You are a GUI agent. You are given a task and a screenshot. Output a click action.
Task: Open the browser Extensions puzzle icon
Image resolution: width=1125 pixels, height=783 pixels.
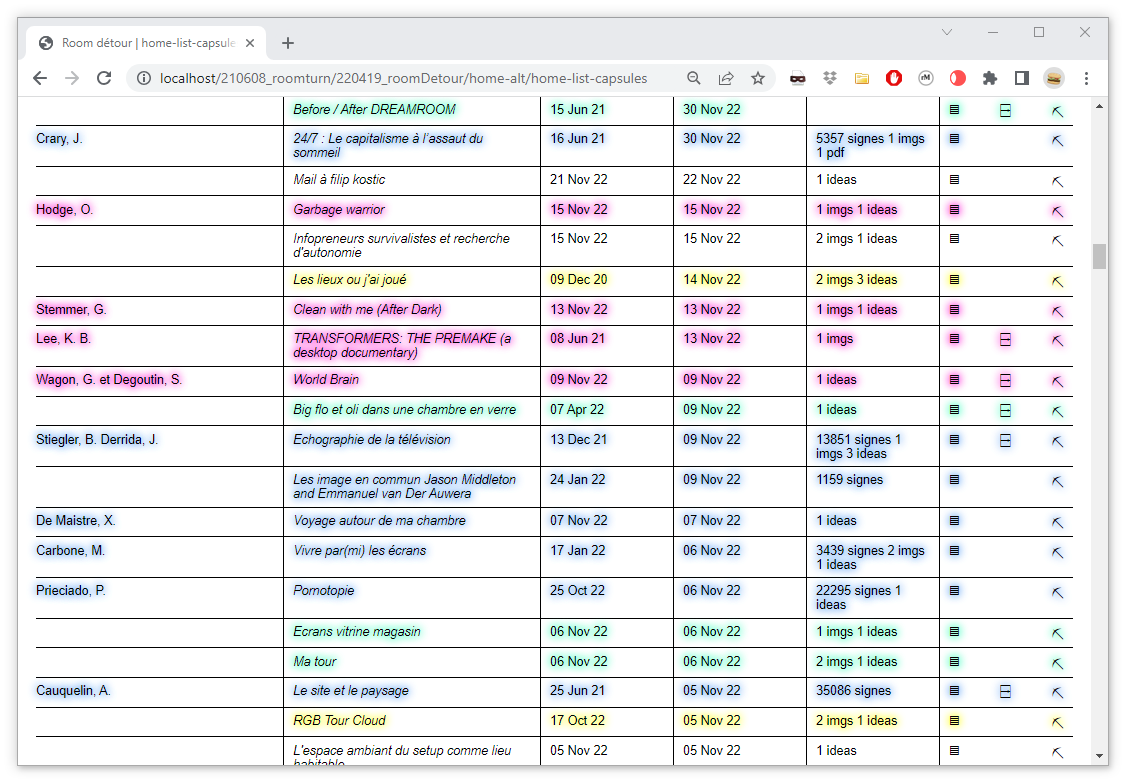(990, 78)
